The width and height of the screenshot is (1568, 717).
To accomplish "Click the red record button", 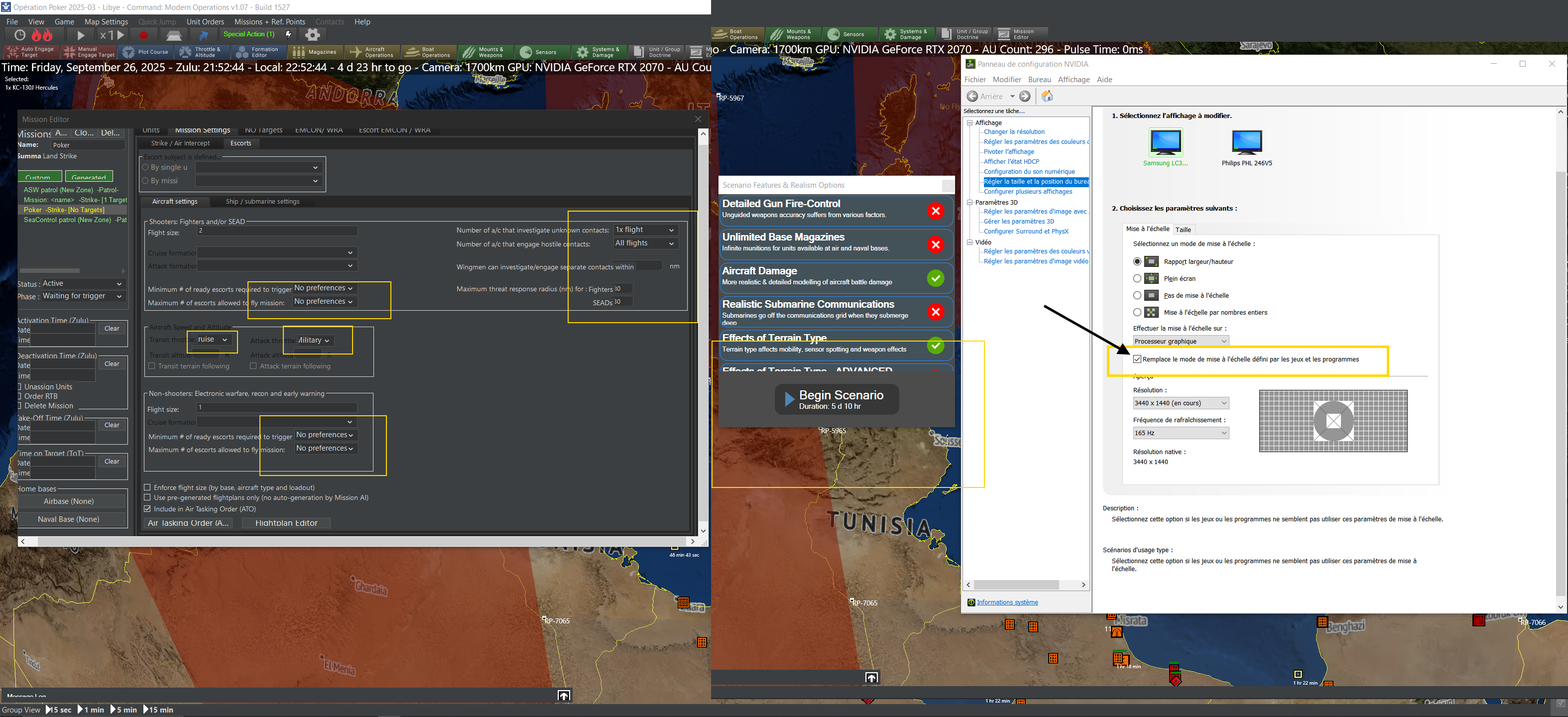I will click(144, 35).
